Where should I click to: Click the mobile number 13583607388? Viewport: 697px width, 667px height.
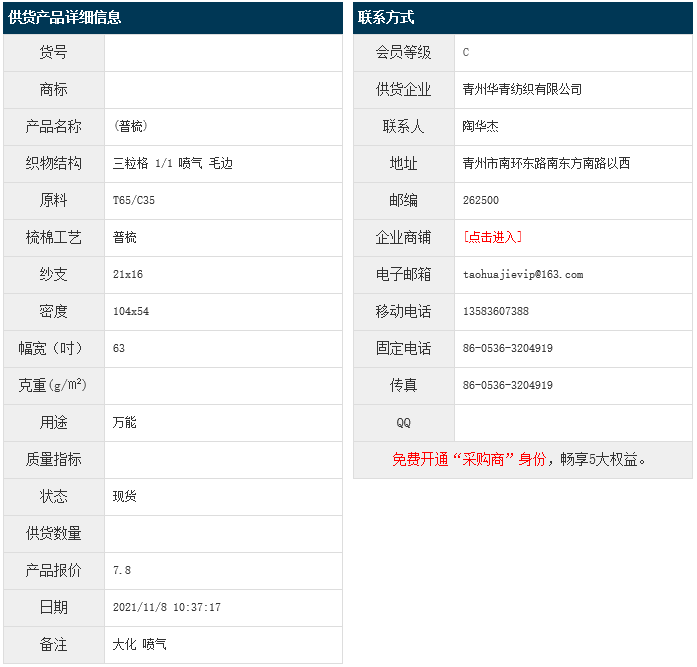coord(496,311)
